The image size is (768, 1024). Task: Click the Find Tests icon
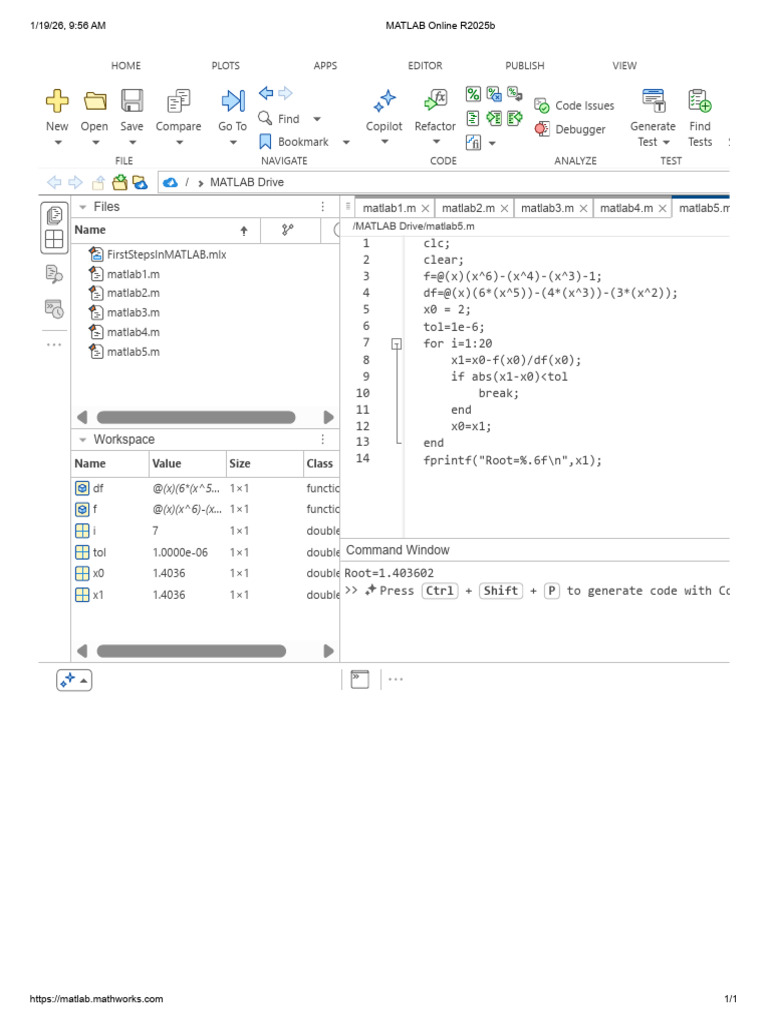[699, 101]
